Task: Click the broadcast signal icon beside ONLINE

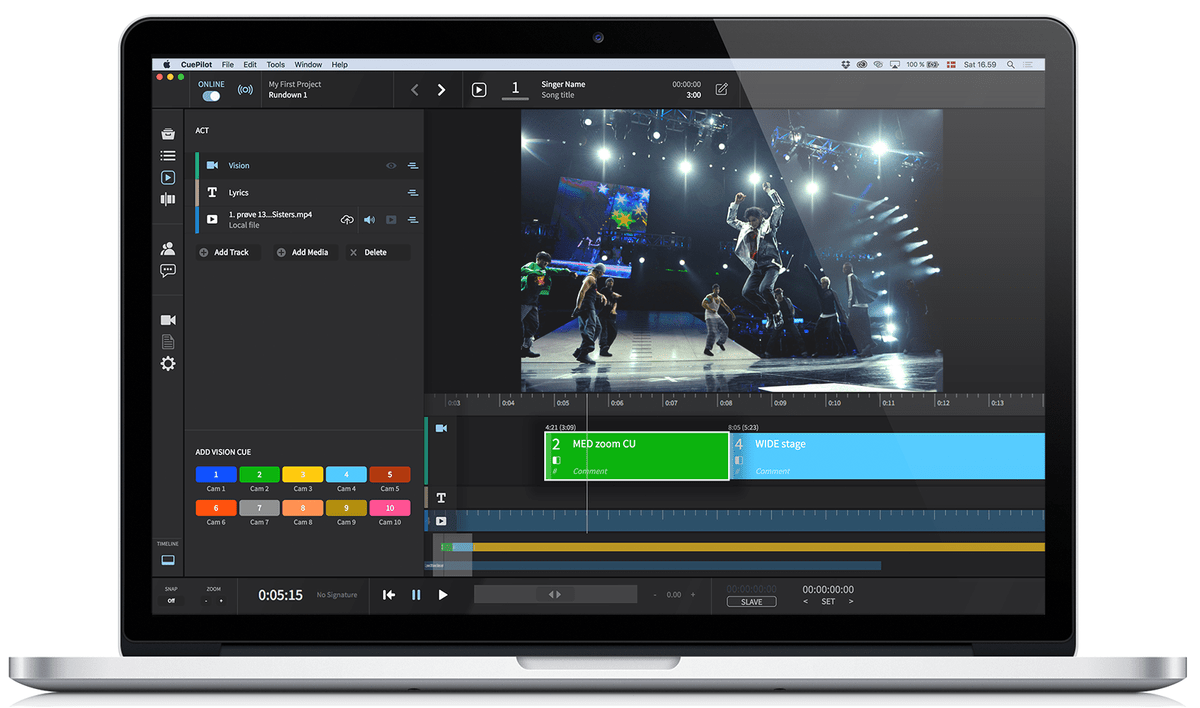Action: coord(245,90)
